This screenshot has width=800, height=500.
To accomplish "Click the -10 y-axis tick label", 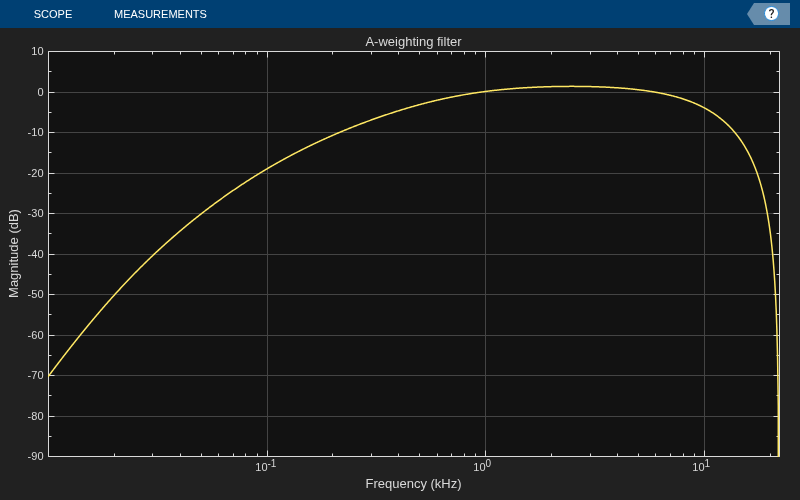I will click(36, 133).
